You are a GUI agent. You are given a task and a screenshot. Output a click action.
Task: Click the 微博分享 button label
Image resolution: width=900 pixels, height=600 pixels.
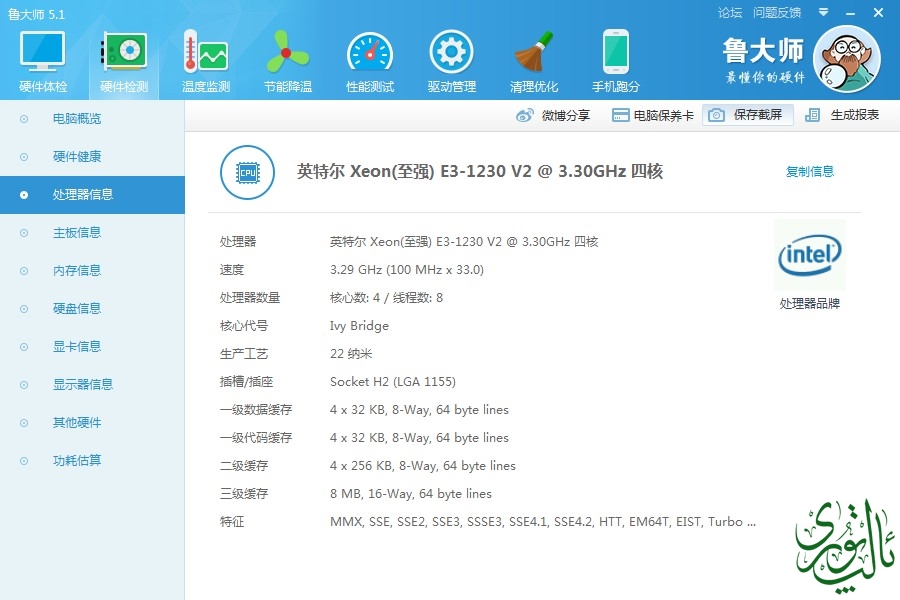click(565, 115)
